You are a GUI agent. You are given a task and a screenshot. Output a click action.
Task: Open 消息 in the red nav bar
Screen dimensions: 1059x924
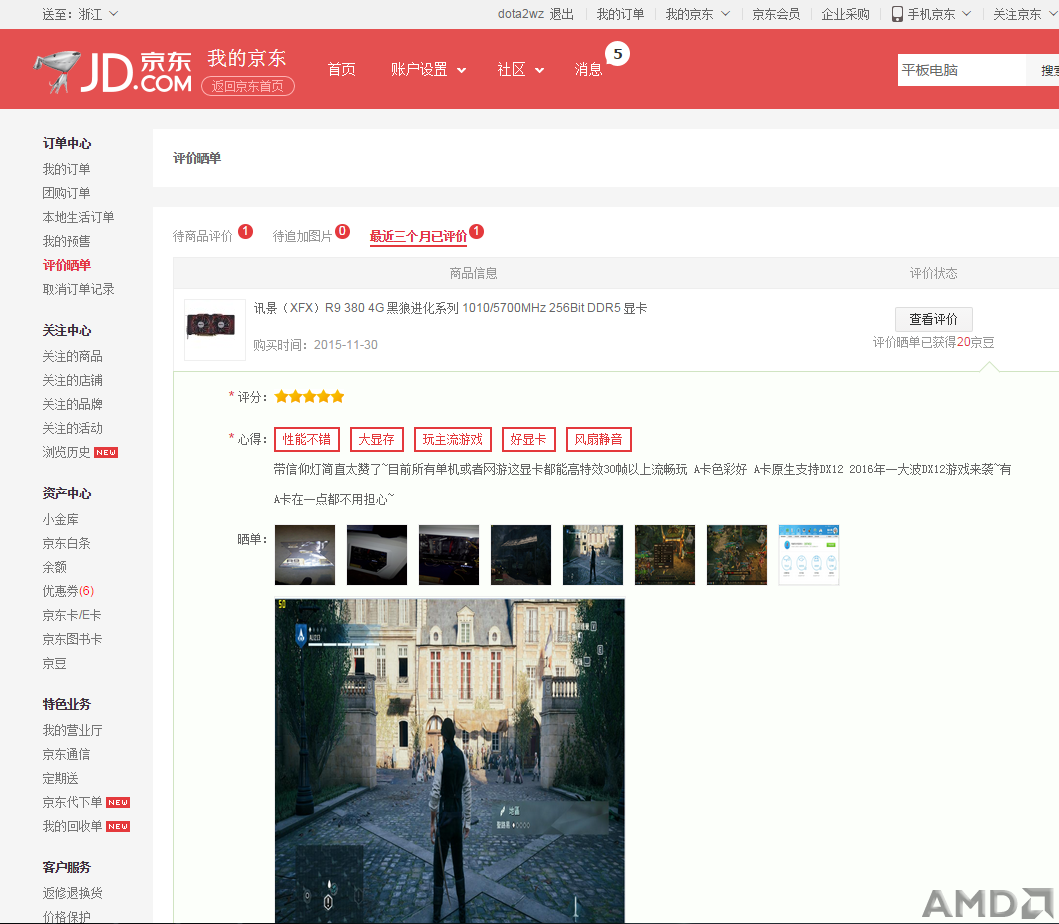588,70
